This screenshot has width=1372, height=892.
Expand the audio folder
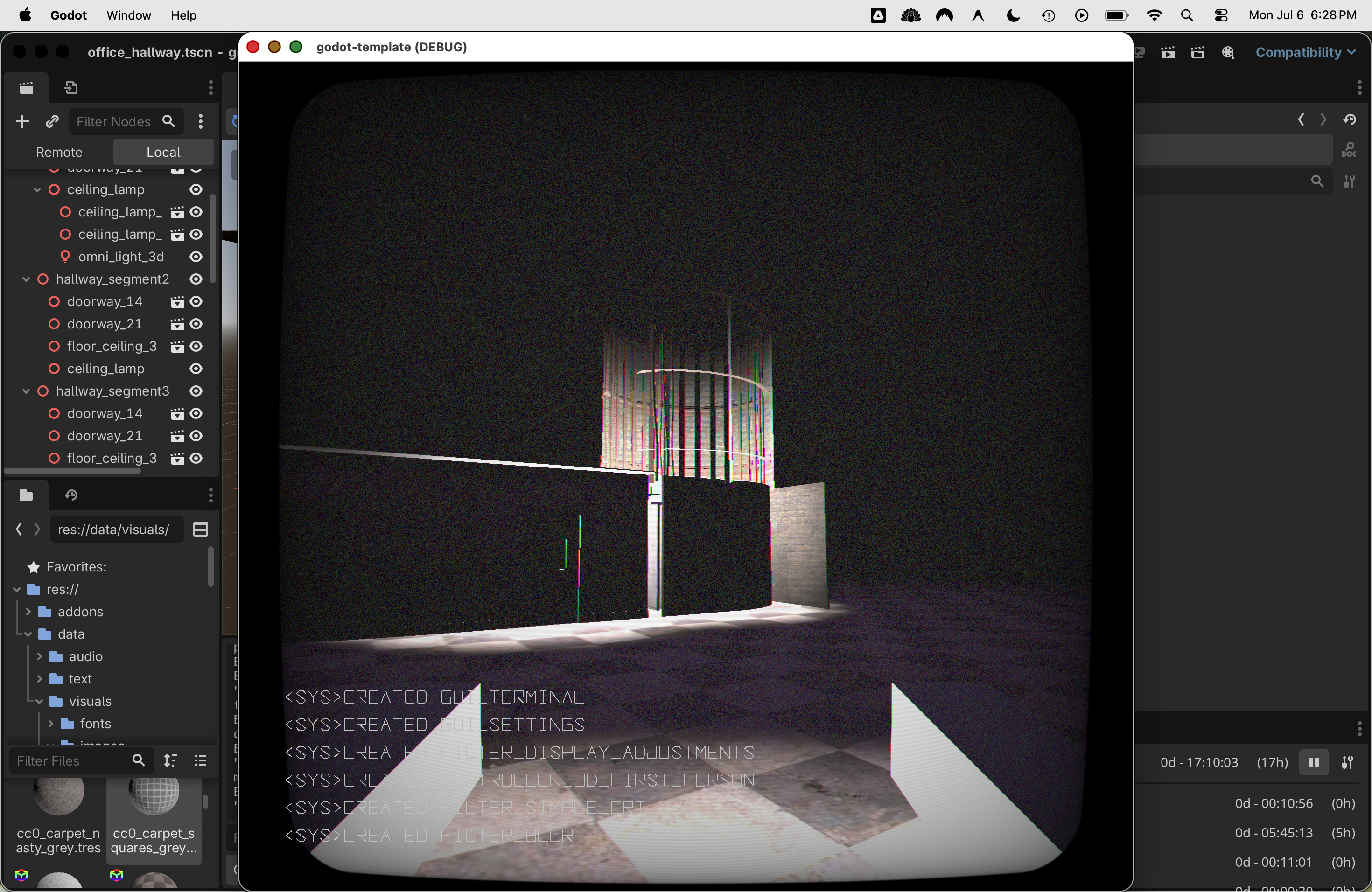click(x=39, y=656)
